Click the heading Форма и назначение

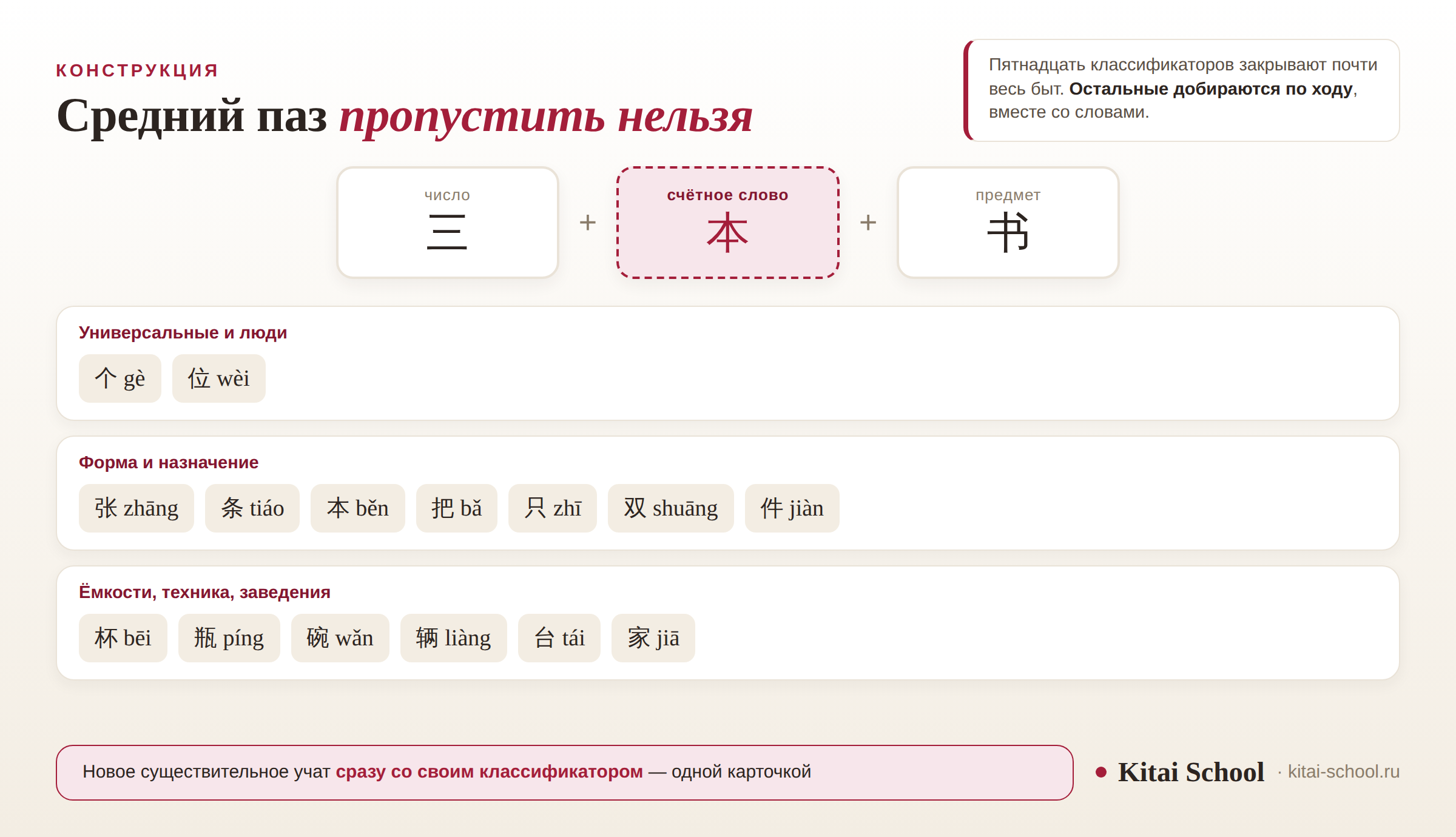tap(169, 462)
